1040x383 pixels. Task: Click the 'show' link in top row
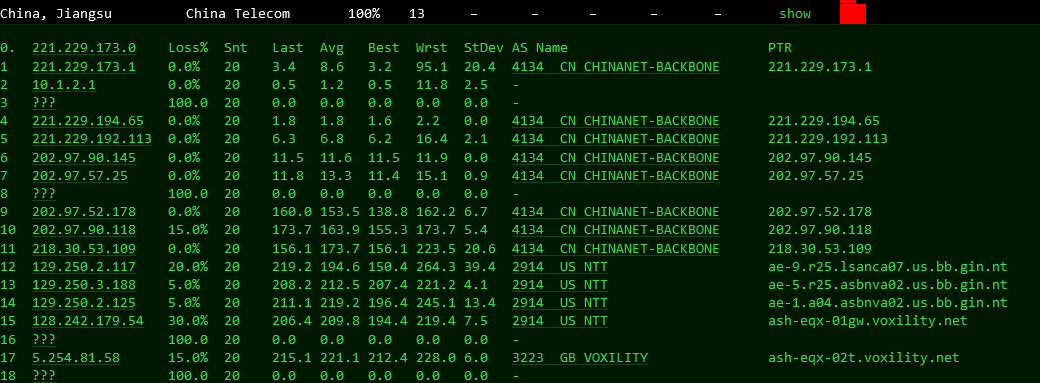tap(795, 14)
